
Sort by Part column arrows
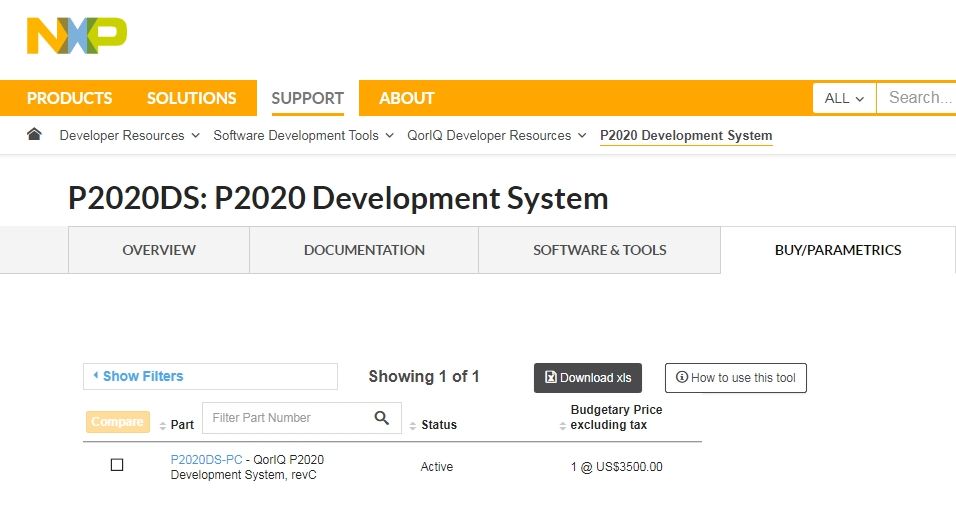163,426
